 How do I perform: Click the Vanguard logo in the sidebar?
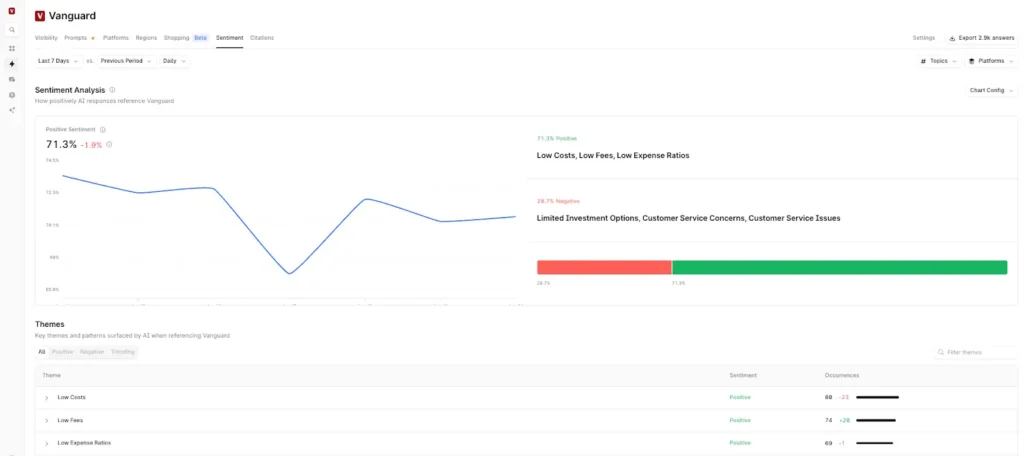click(x=12, y=11)
